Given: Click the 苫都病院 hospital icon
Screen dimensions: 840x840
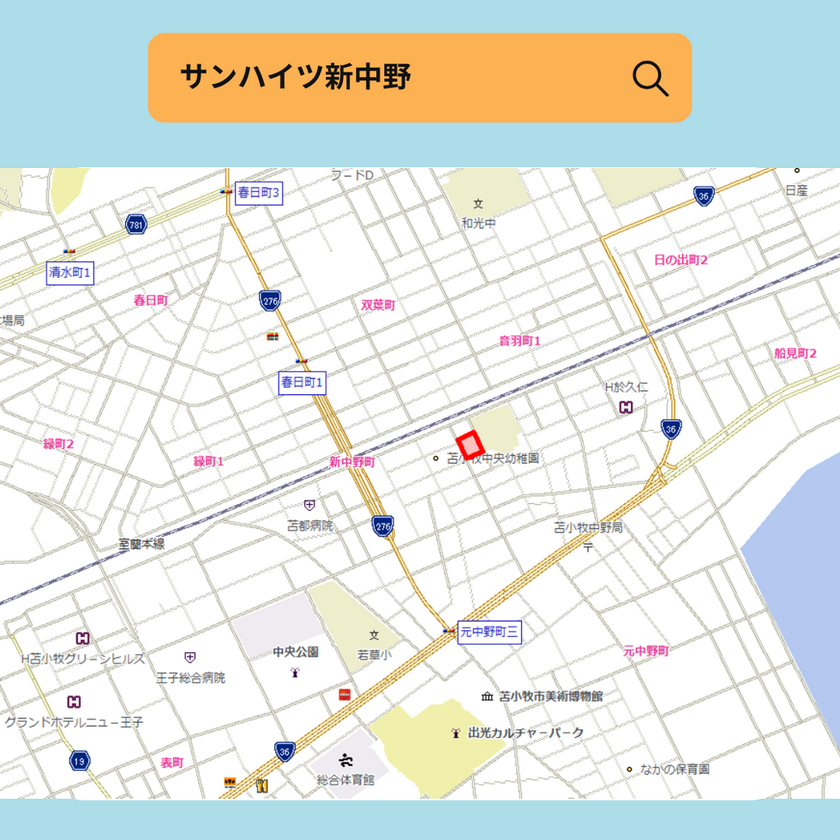Looking at the screenshot, I should click(309, 506).
